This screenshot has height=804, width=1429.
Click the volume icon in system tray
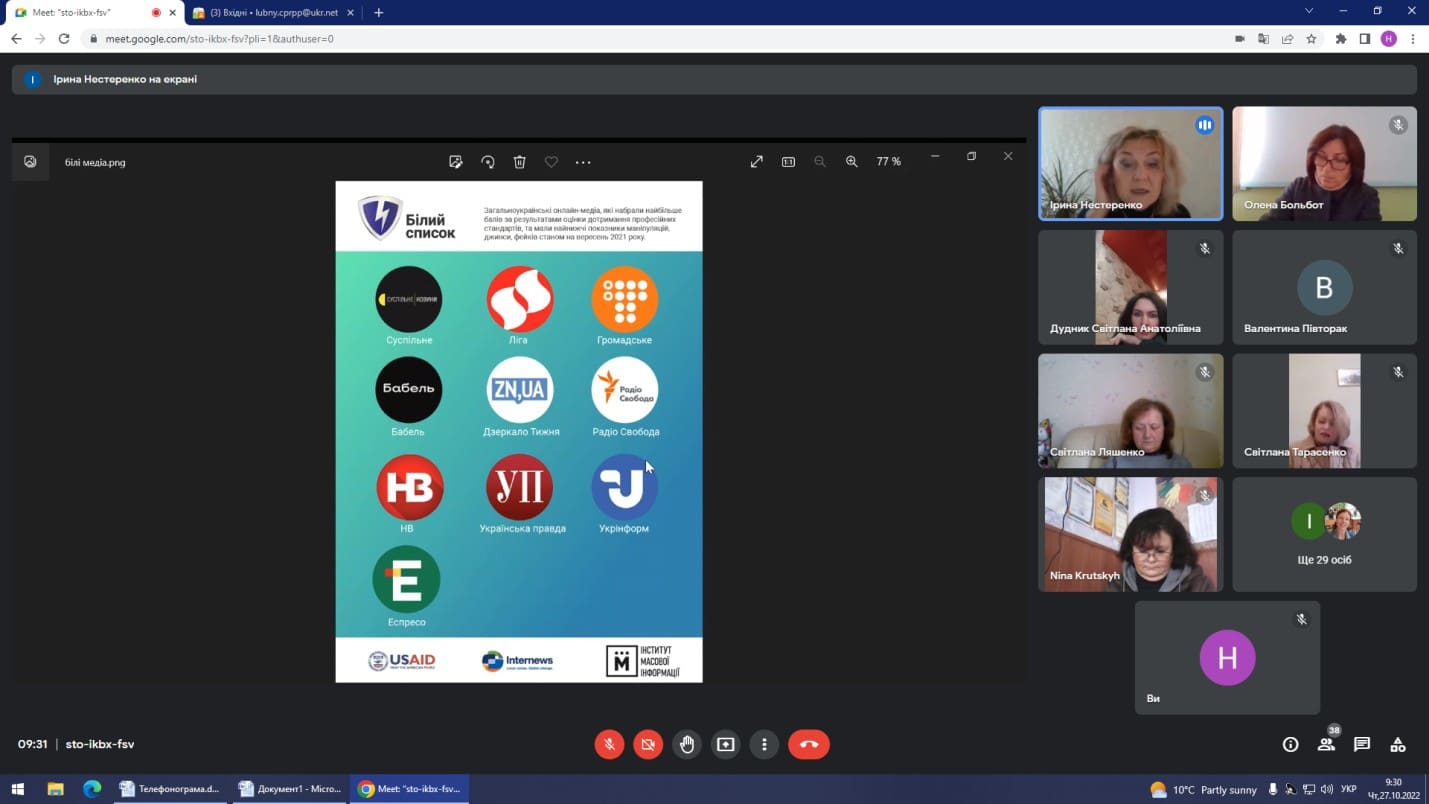tap(1327, 789)
